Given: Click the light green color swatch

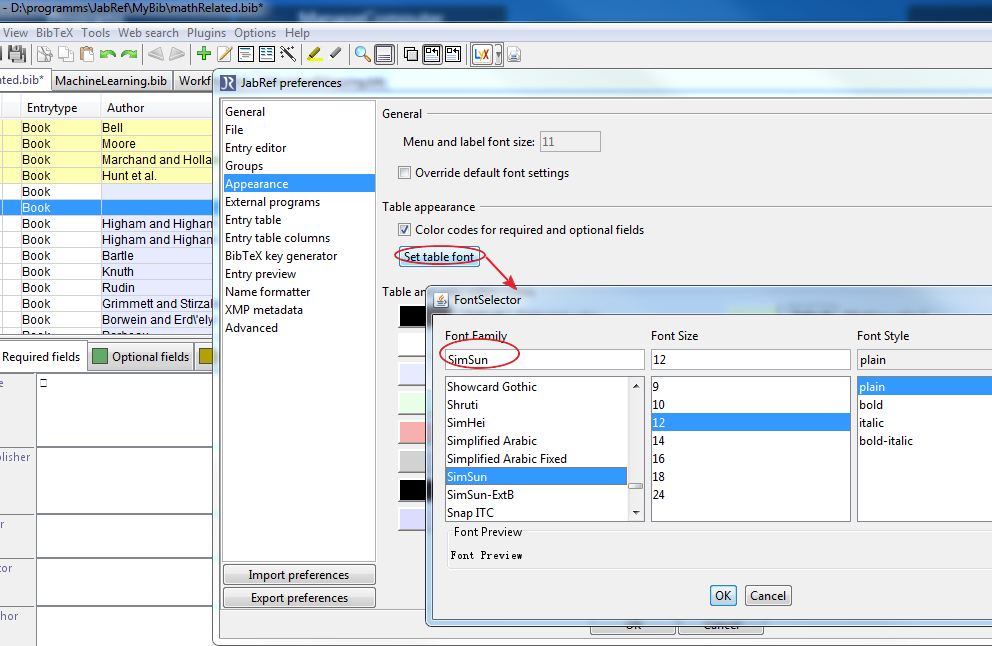Looking at the screenshot, I should pos(412,403).
